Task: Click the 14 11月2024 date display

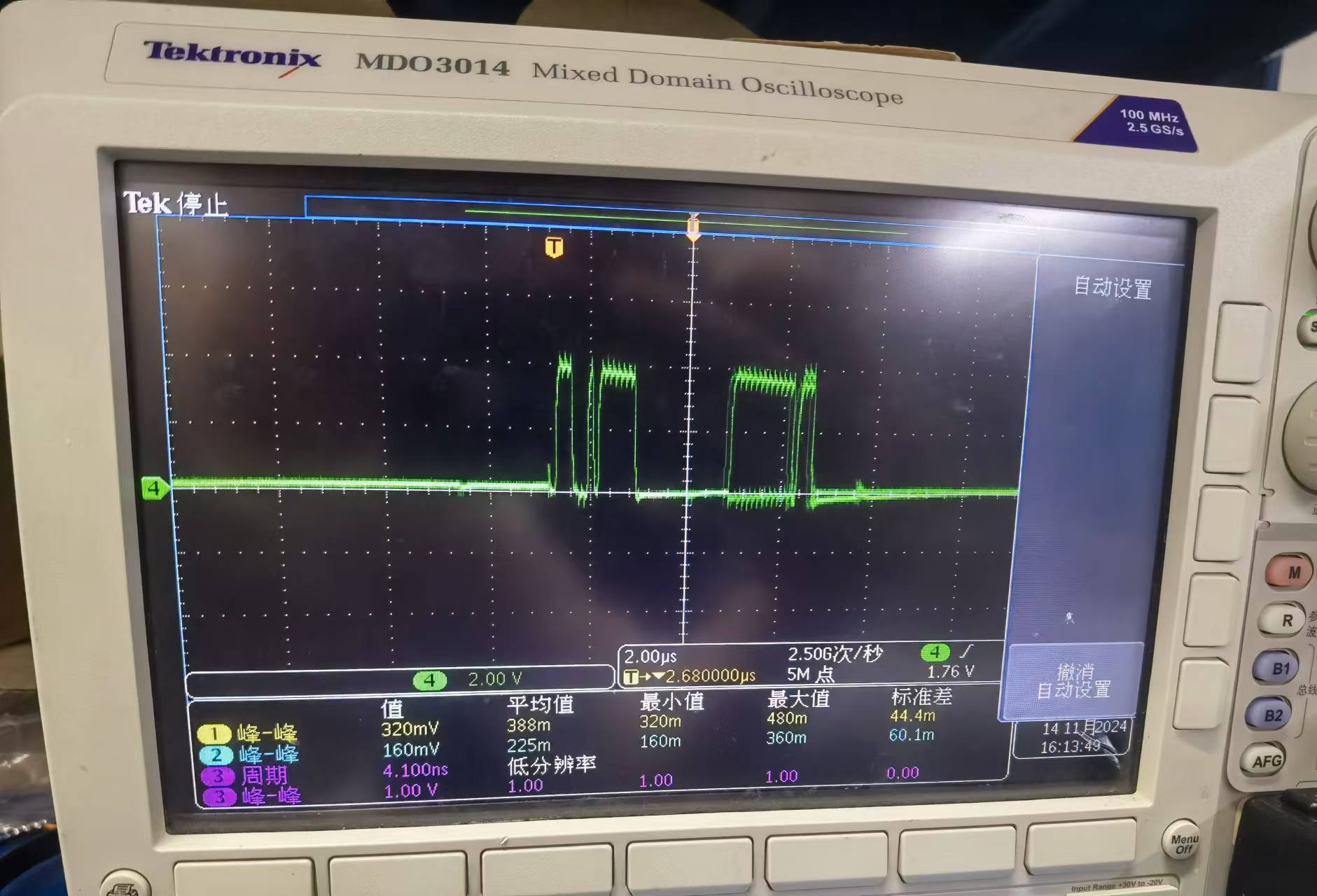Action: pyautogui.click(x=1085, y=727)
